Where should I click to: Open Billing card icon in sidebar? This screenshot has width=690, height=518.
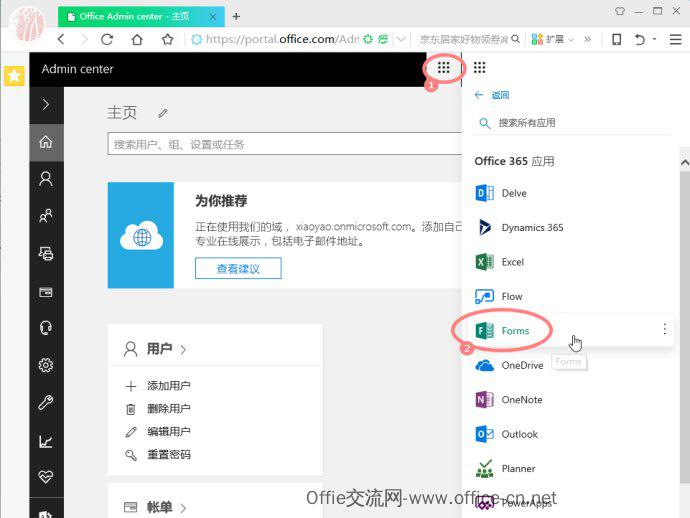click(46, 292)
